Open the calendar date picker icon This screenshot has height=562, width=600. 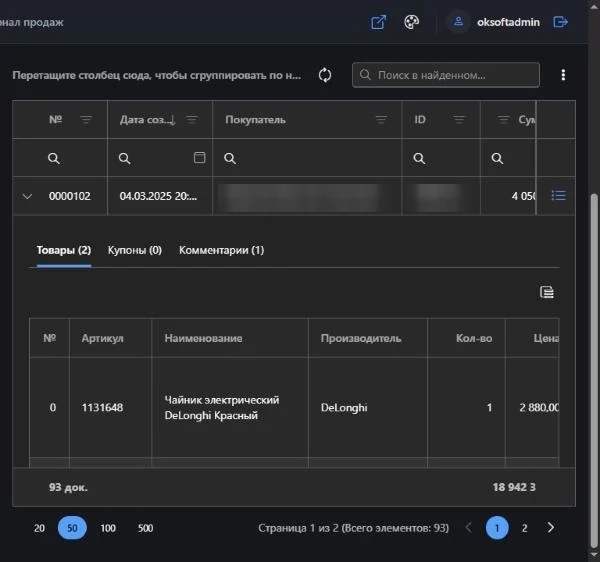click(x=199, y=157)
